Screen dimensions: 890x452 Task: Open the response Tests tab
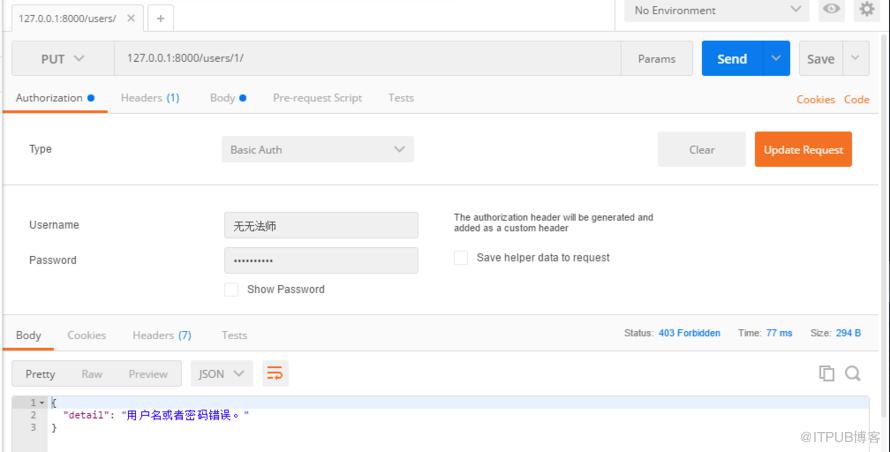234,335
